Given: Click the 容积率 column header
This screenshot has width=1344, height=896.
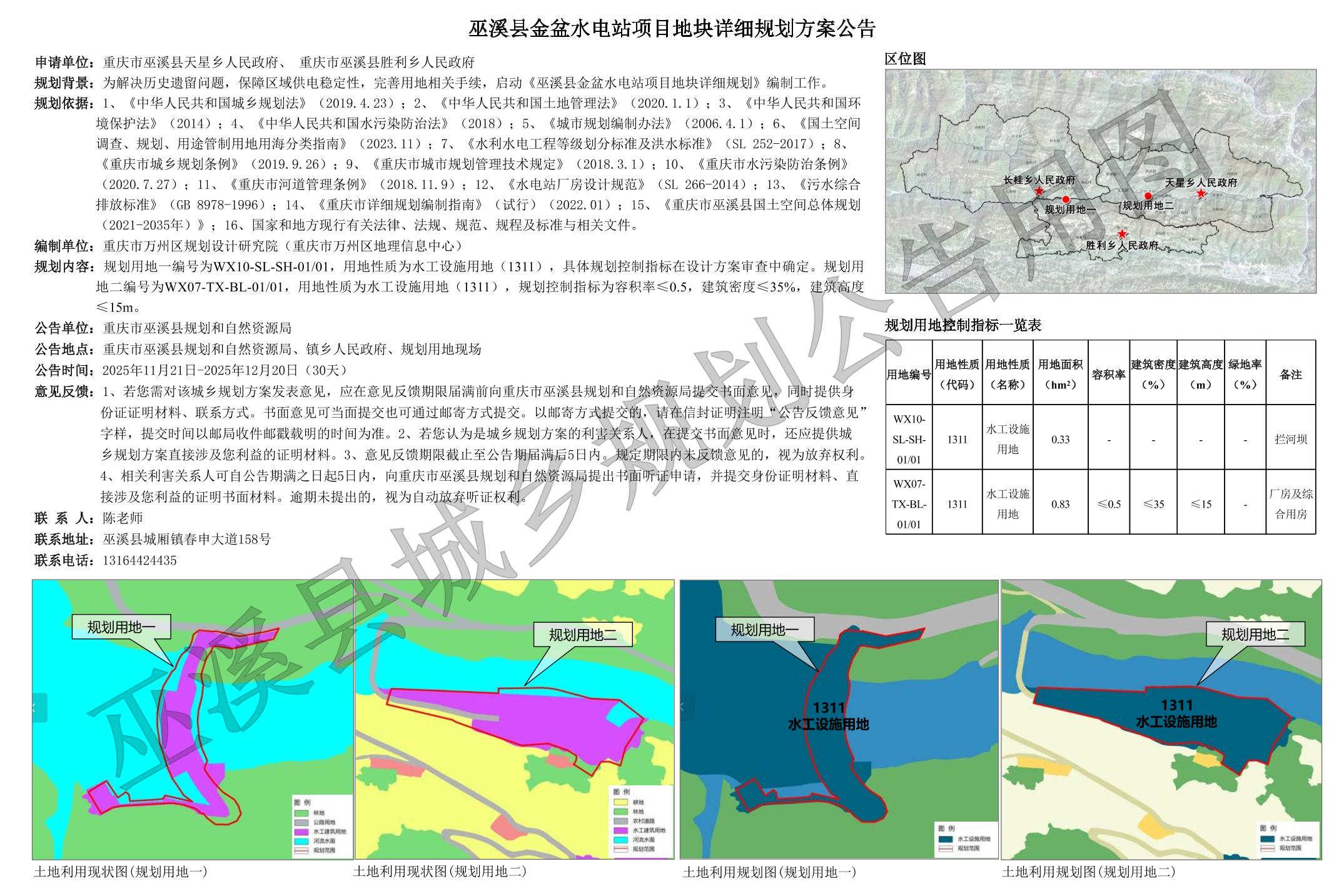Looking at the screenshot, I should click(1108, 375).
